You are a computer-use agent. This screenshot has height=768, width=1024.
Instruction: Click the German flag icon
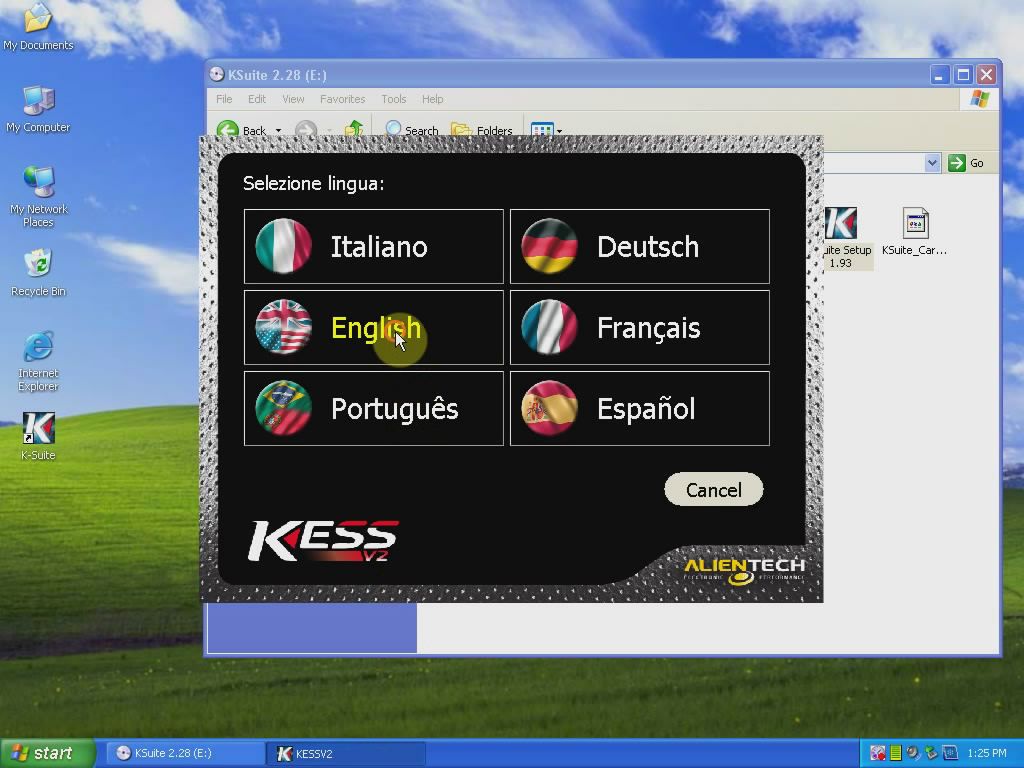pyautogui.click(x=549, y=246)
